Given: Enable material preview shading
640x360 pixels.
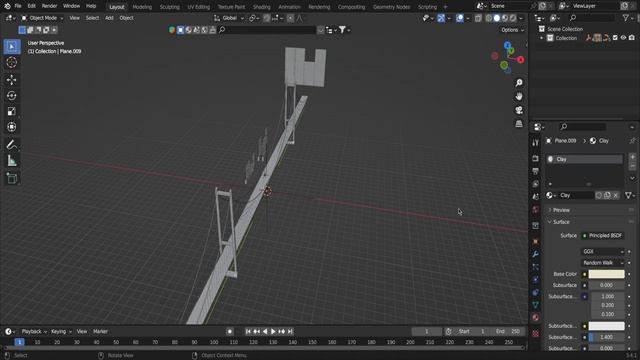Looking at the screenshot, I should click(x=505, y=18).
